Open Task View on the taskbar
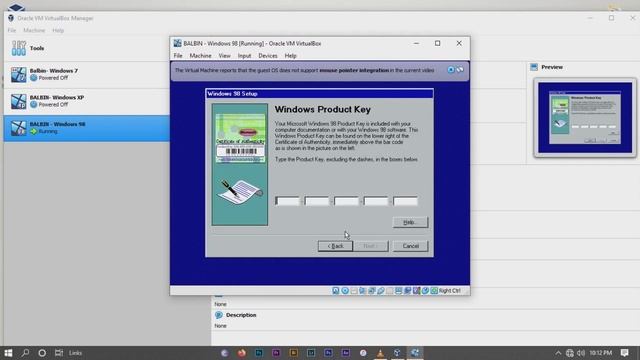Viewport: 640px width, 360px height. pos(59,353)
